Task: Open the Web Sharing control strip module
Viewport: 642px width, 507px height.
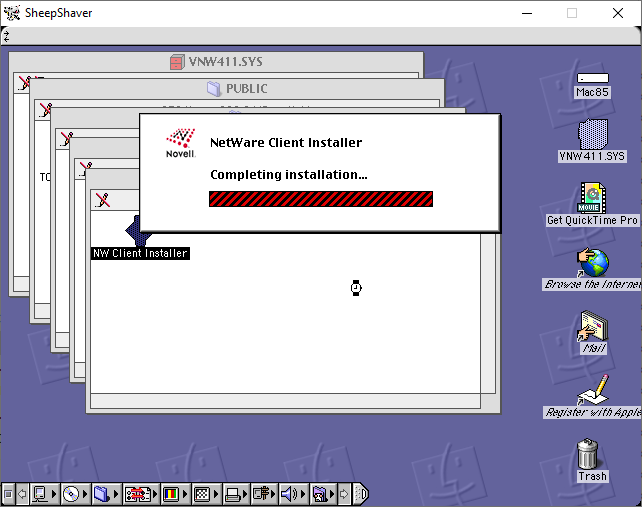Action: pos(323,494)
